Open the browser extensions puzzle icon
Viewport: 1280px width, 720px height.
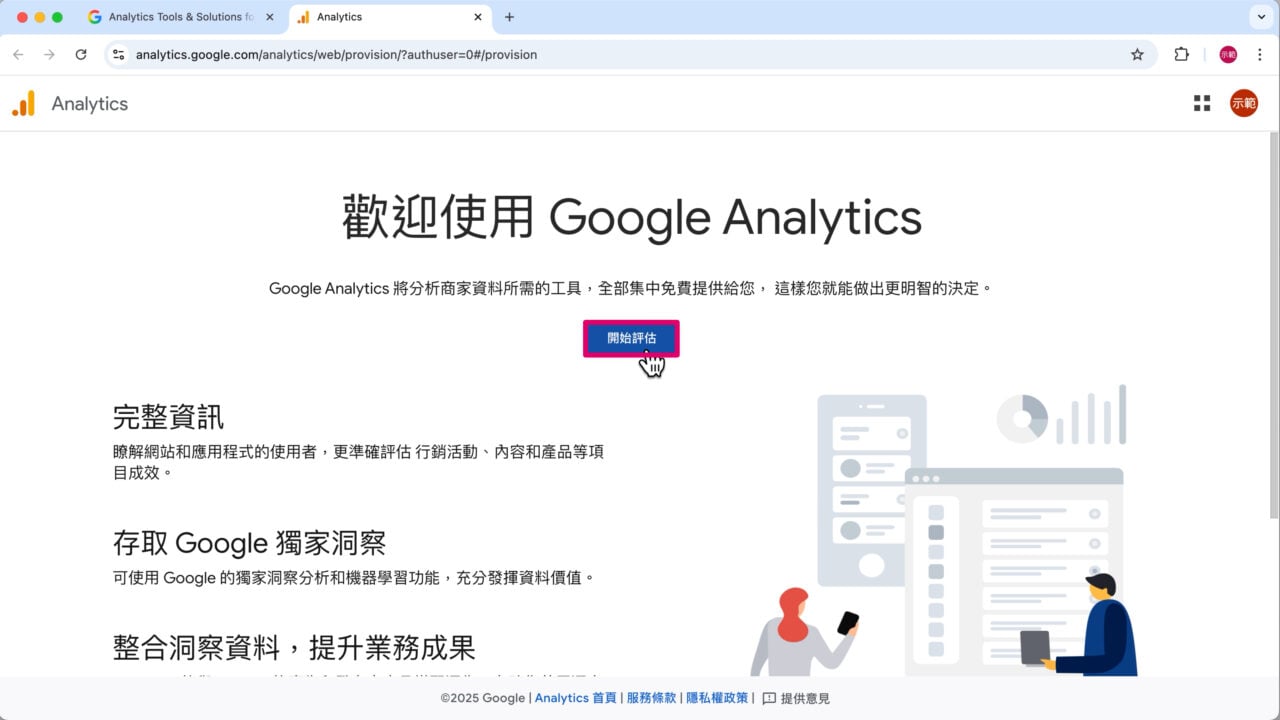coord(1181,55)
